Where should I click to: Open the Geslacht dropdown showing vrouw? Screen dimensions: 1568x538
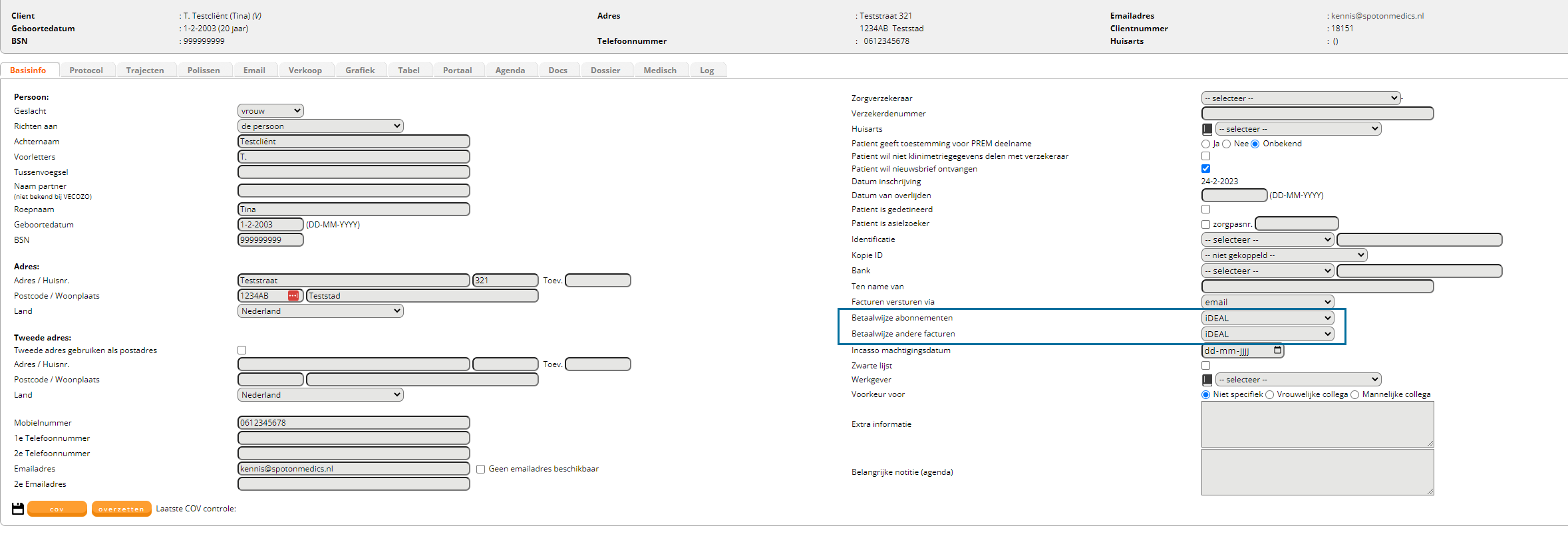[270, 111]
